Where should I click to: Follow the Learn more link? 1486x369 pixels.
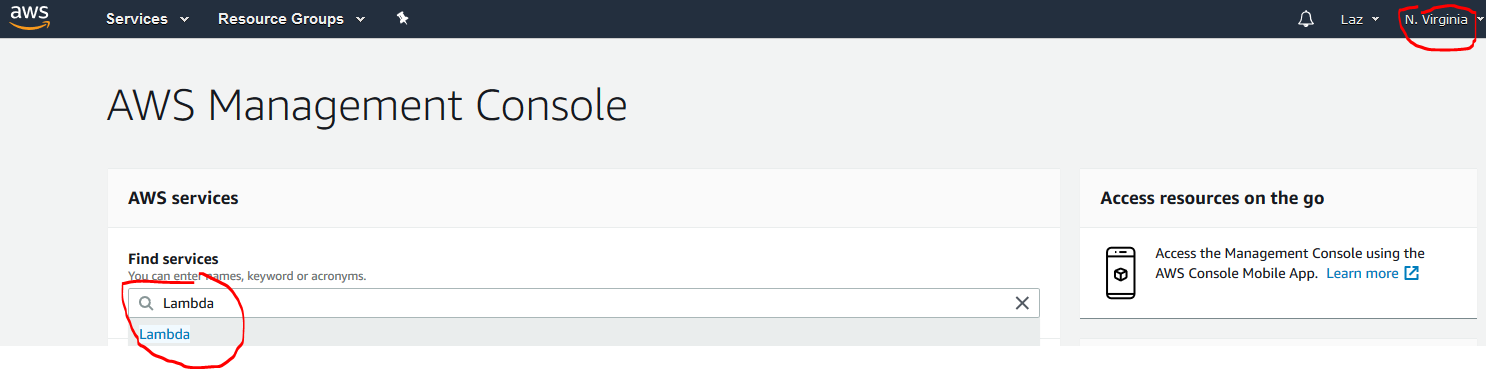[x=1362, y=273]
